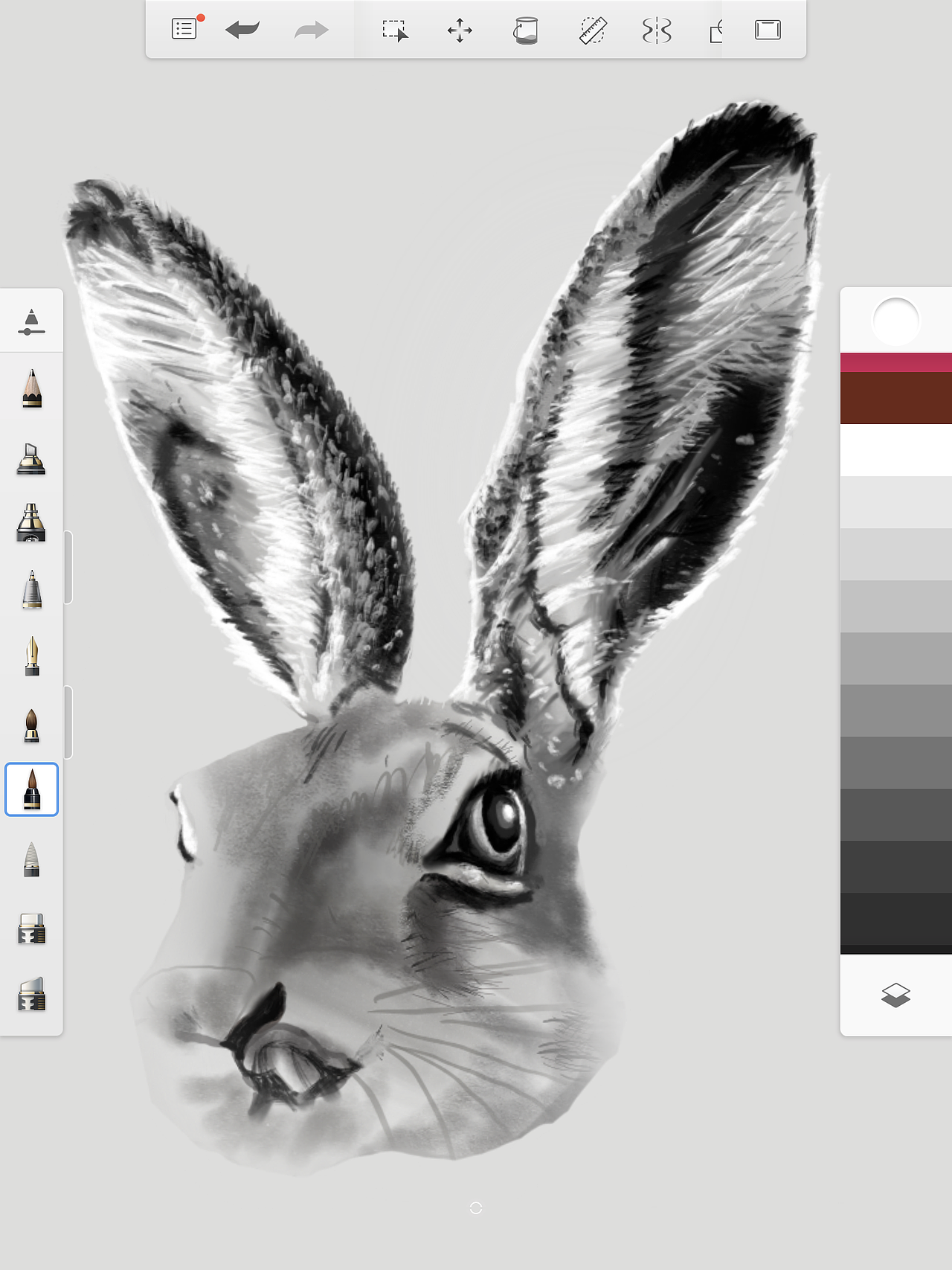
Task: Open the layers panel icon
Action: tap(895, 995)
